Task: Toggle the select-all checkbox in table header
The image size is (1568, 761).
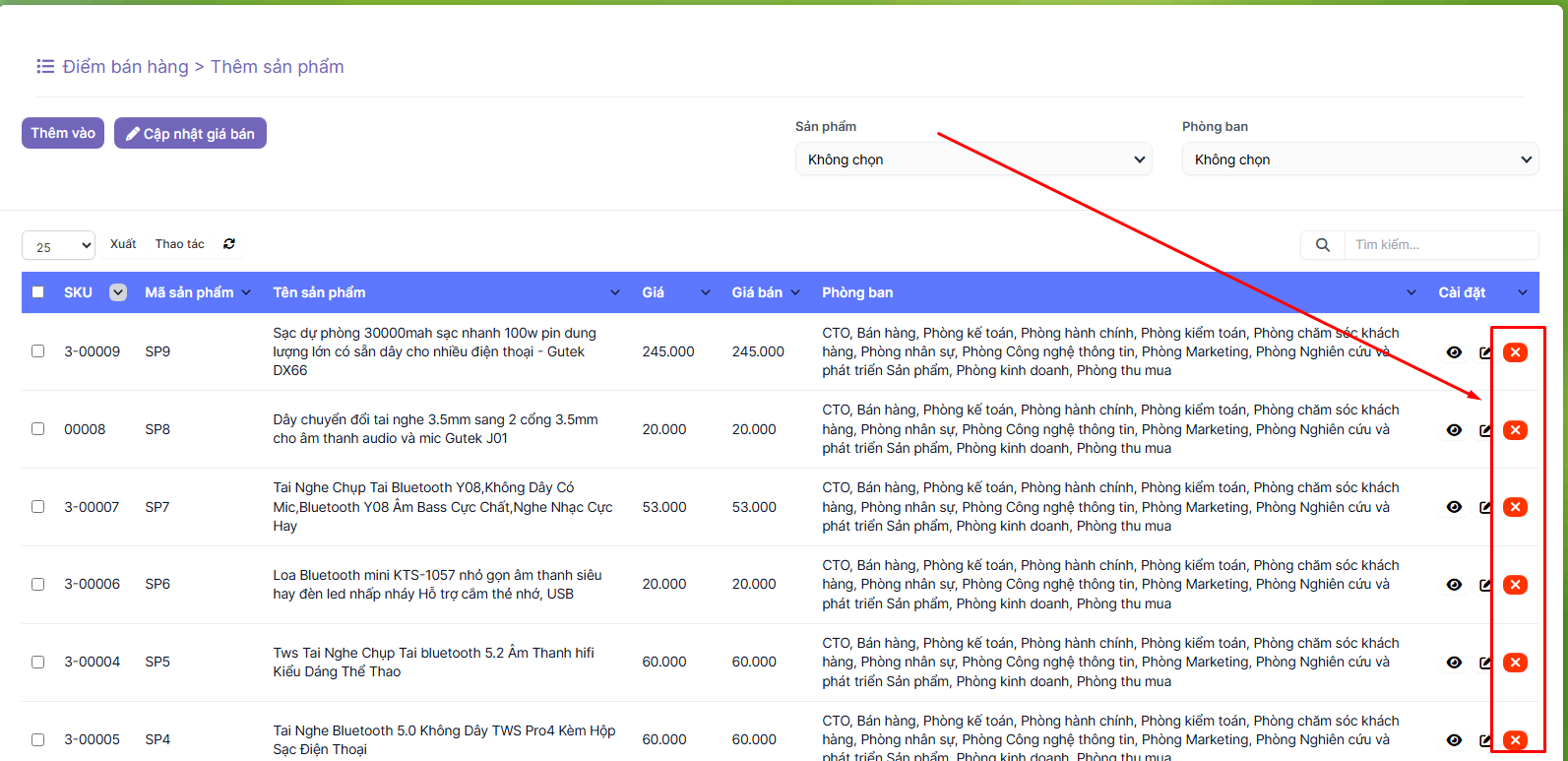Action: [38, 292]
